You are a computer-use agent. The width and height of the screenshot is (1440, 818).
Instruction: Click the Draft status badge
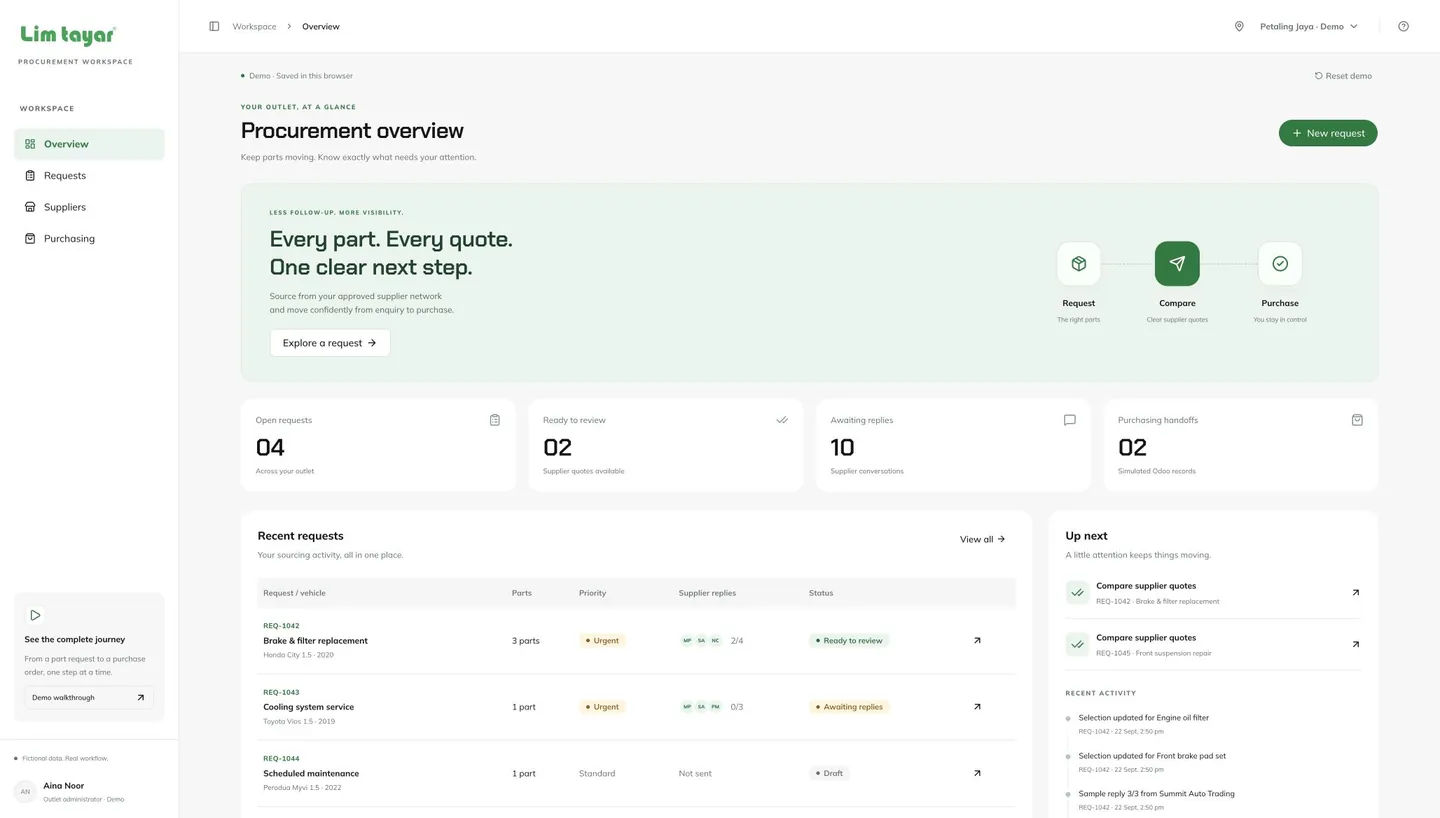click(829, 773)
